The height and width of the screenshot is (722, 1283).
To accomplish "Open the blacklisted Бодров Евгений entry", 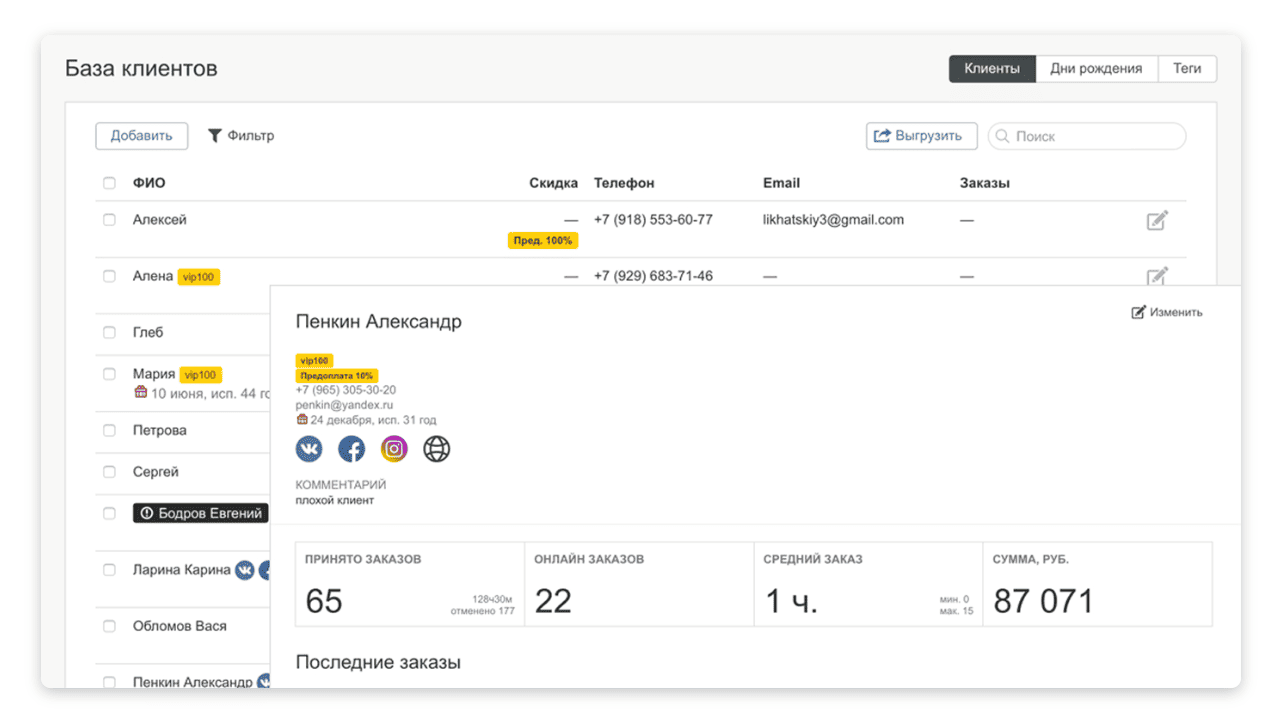I will click(x=201, y=514).
